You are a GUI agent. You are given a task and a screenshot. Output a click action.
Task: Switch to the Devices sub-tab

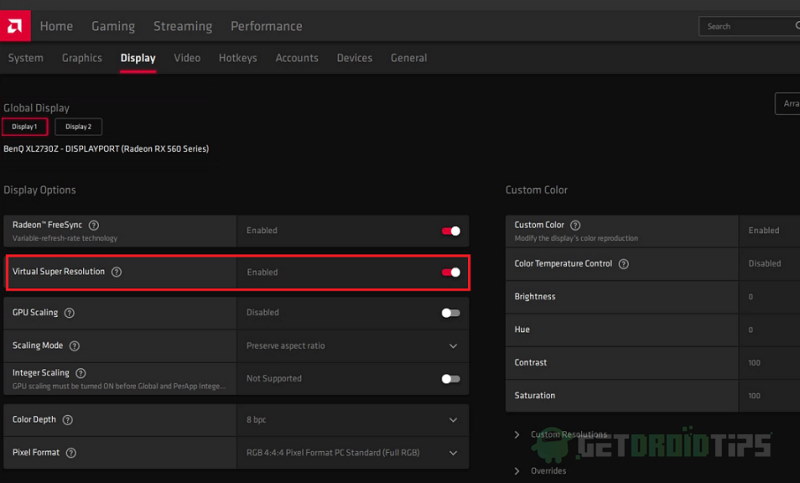[355, 58]
